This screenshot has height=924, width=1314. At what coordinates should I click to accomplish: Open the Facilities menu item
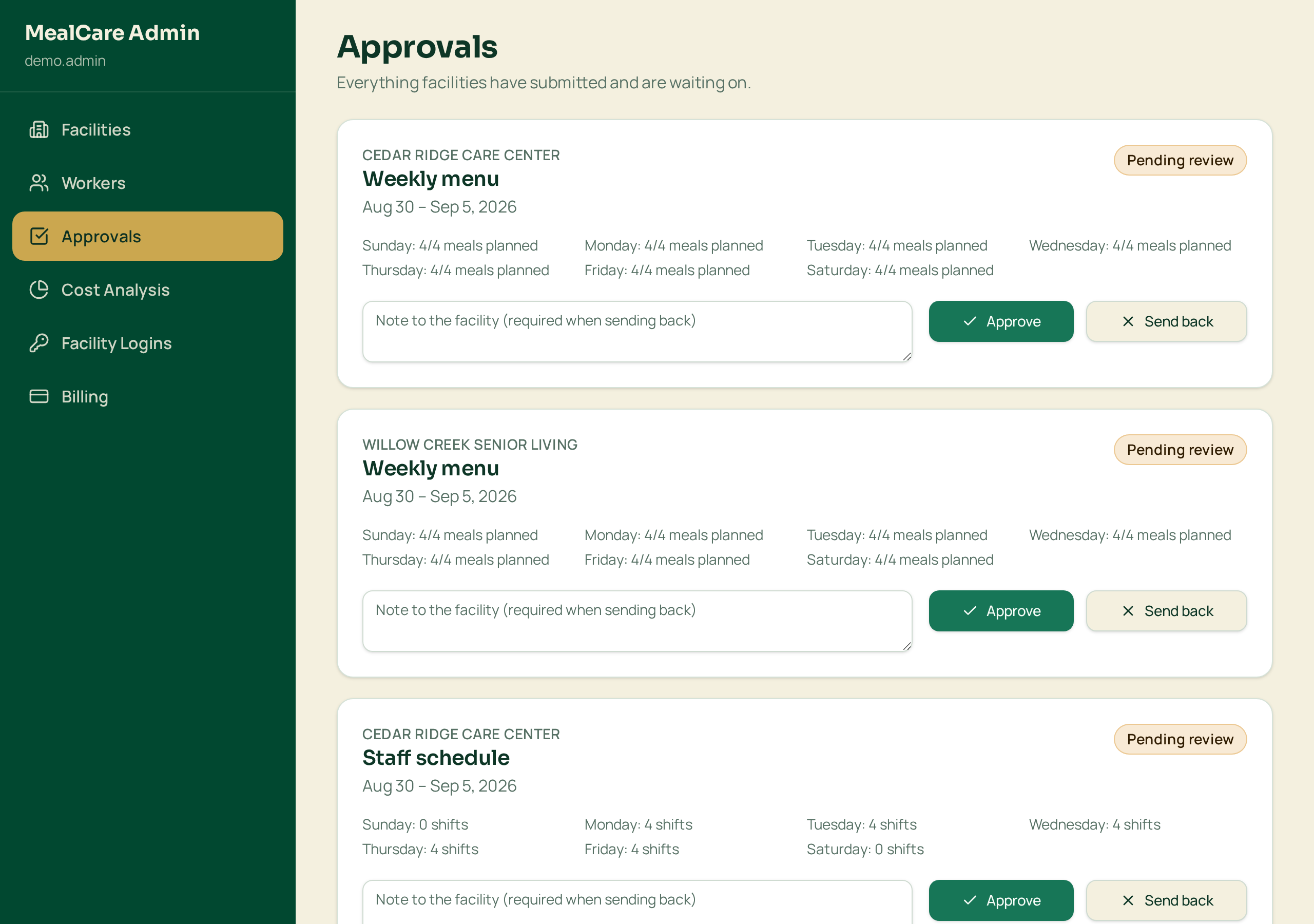(148, 130)
